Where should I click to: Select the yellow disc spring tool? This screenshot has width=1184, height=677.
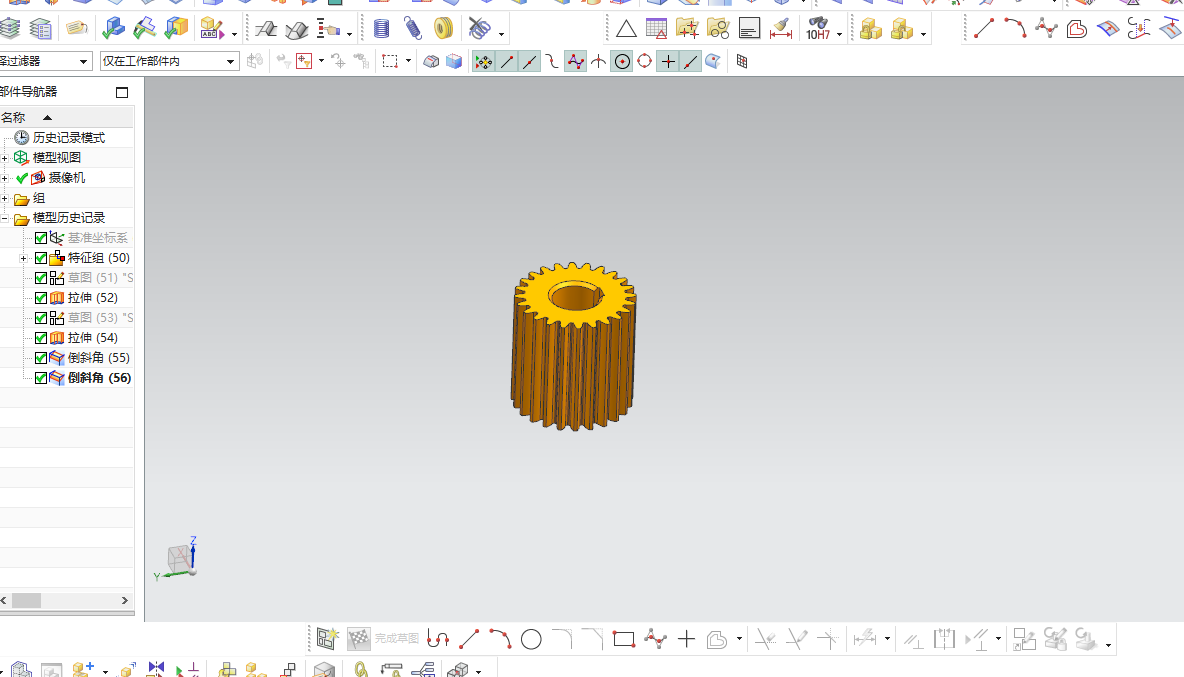(443, 29)
